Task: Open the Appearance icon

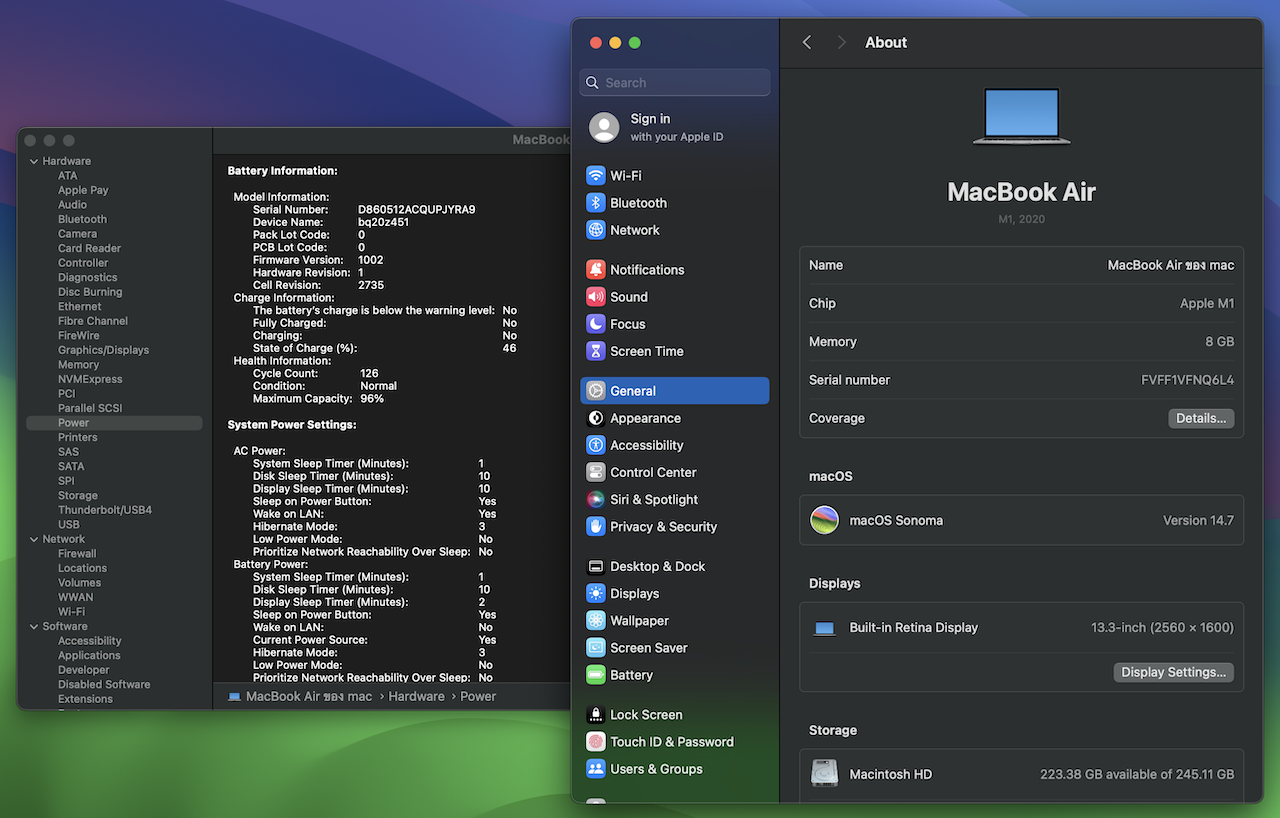Action: (596, 418)
